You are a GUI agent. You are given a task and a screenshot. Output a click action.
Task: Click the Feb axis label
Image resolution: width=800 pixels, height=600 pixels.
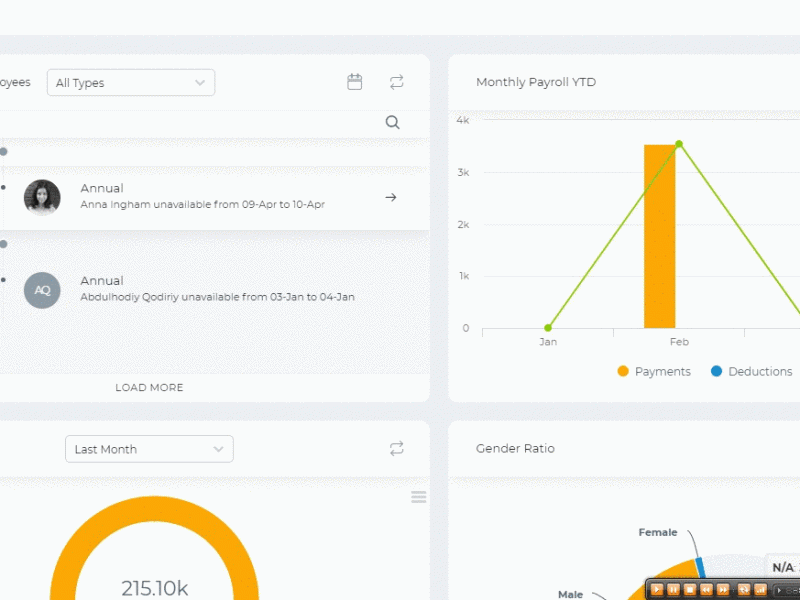coord(679,342)
